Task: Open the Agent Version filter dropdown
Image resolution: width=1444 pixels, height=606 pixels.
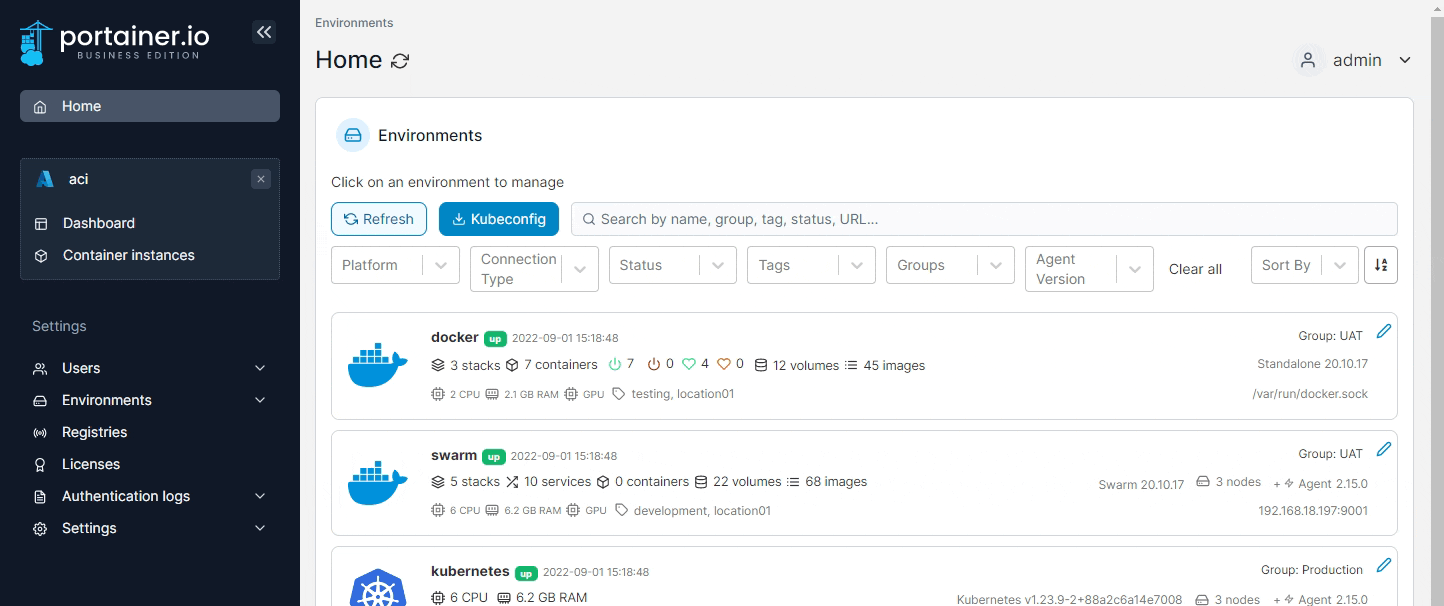Action: point(1090,269)
